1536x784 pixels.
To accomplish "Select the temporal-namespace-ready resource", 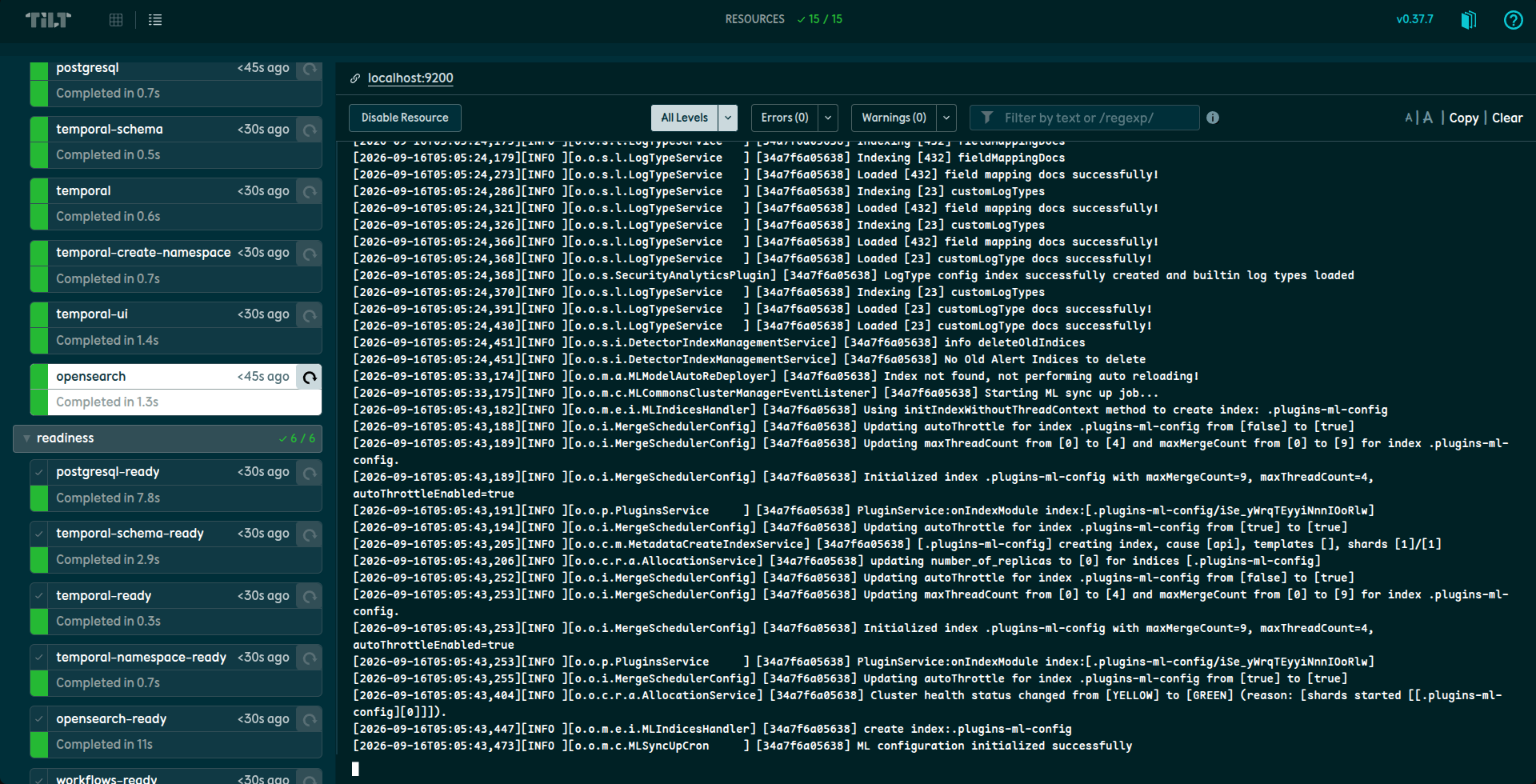I will coord(176,670).
